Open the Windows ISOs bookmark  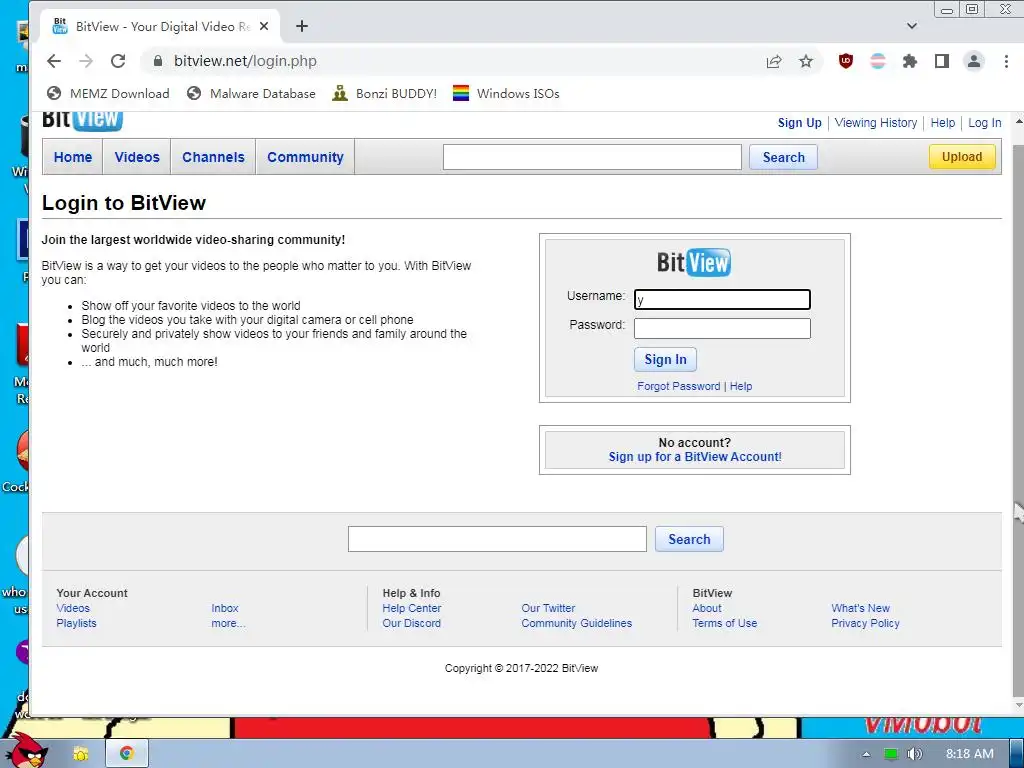click(506, 93)
